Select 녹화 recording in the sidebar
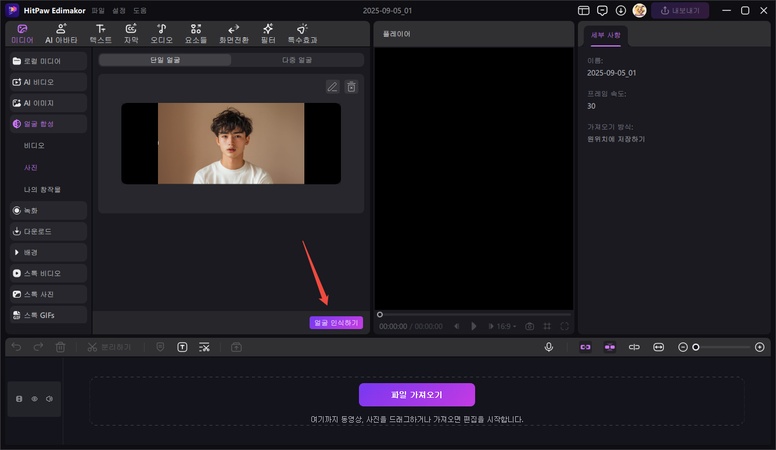Screen dimensions: 776x450 click(x=48, y=210)
